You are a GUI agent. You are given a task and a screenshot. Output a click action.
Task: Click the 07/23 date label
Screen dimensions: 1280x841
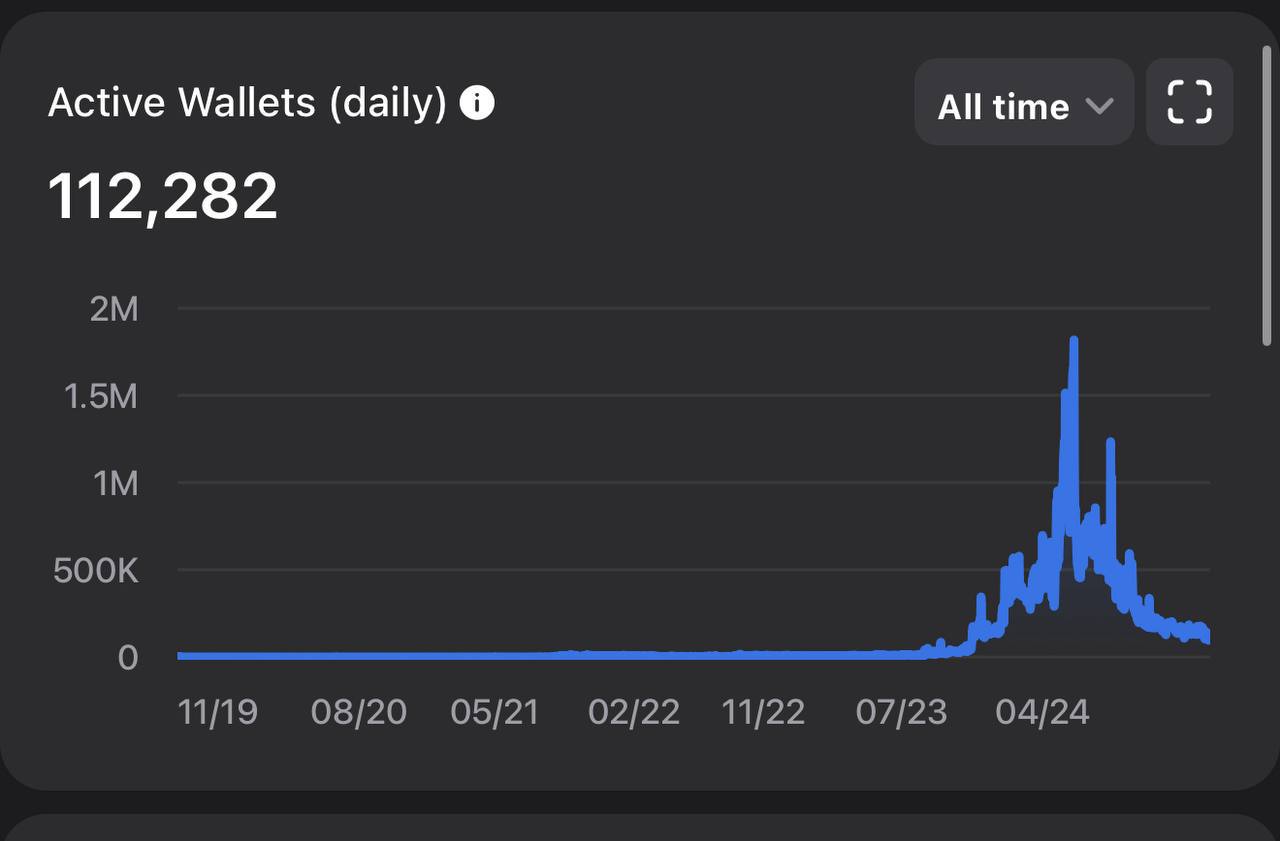tap(901, 712)
